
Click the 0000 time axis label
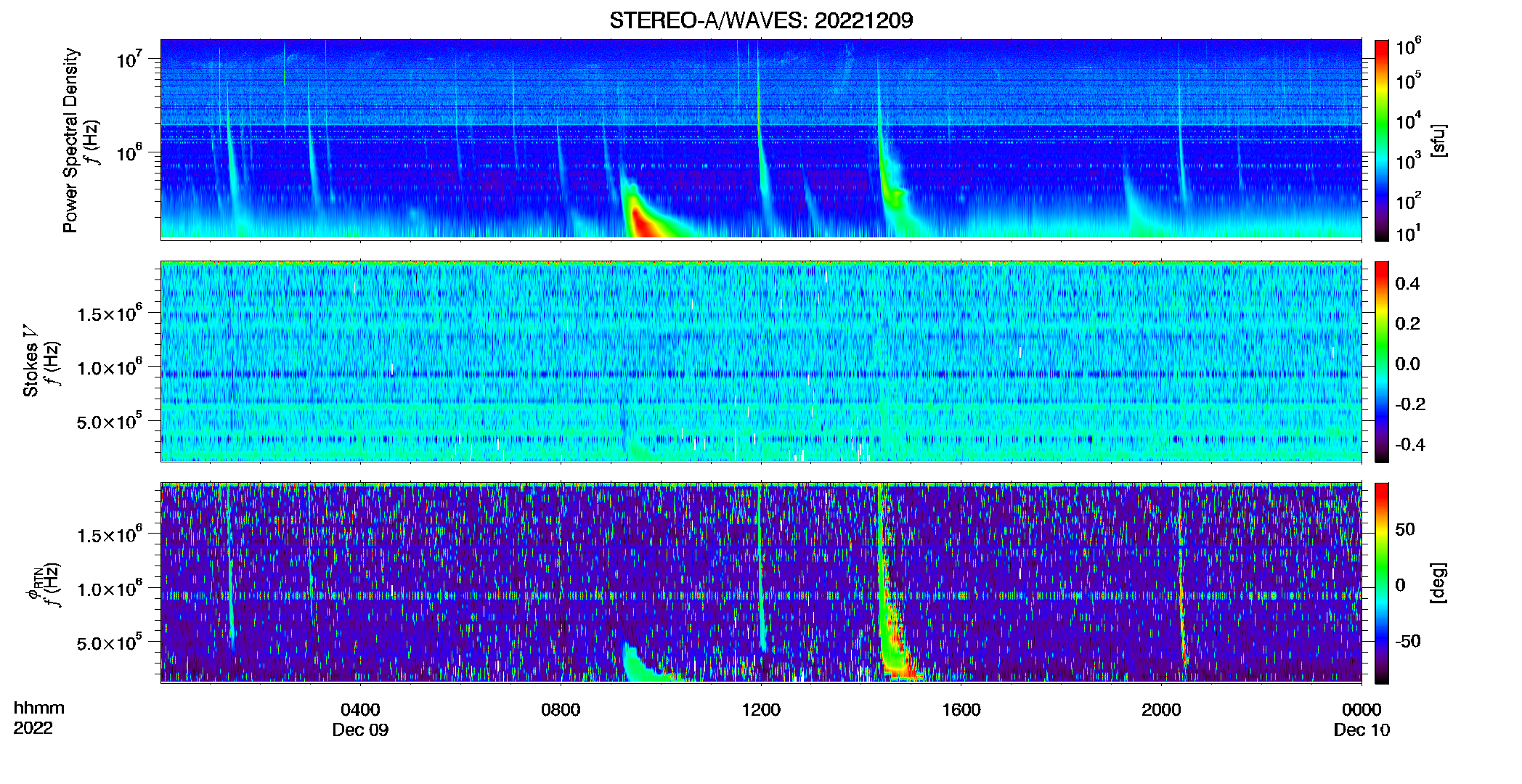coord(1362,710)
